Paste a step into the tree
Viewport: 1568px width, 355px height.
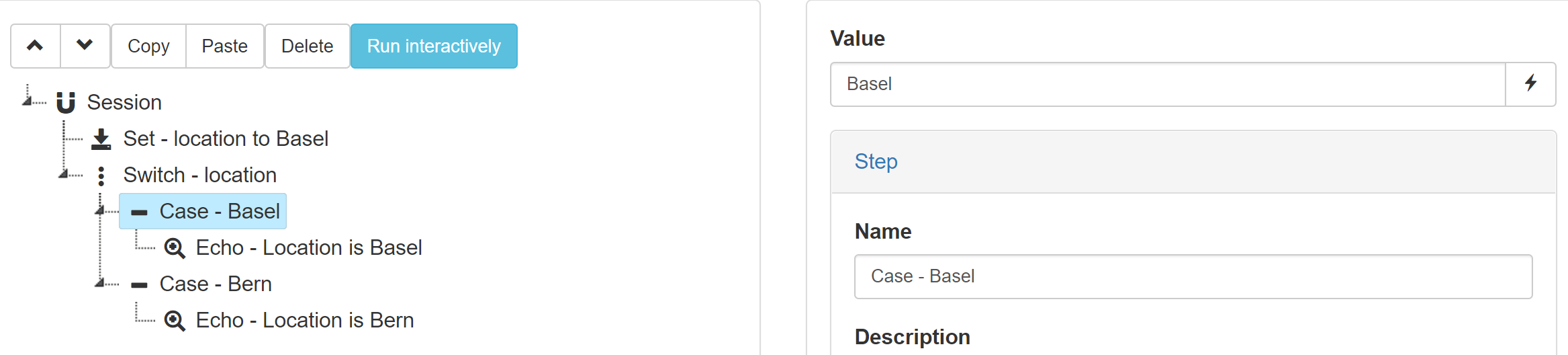(x=225, y=46)
